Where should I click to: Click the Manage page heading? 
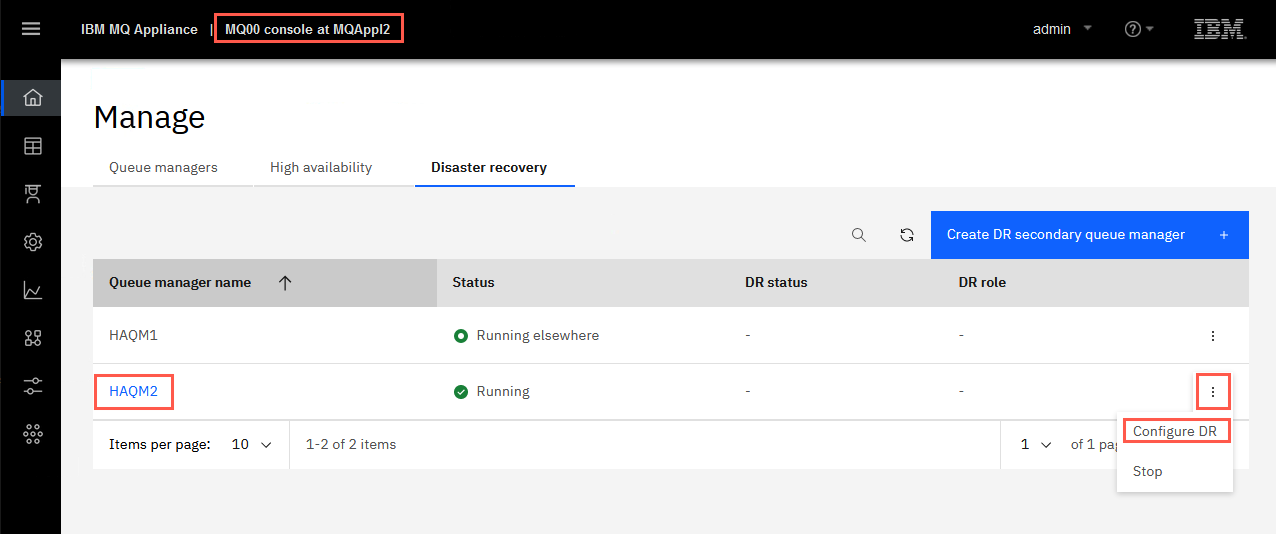(x=149, y=117)
